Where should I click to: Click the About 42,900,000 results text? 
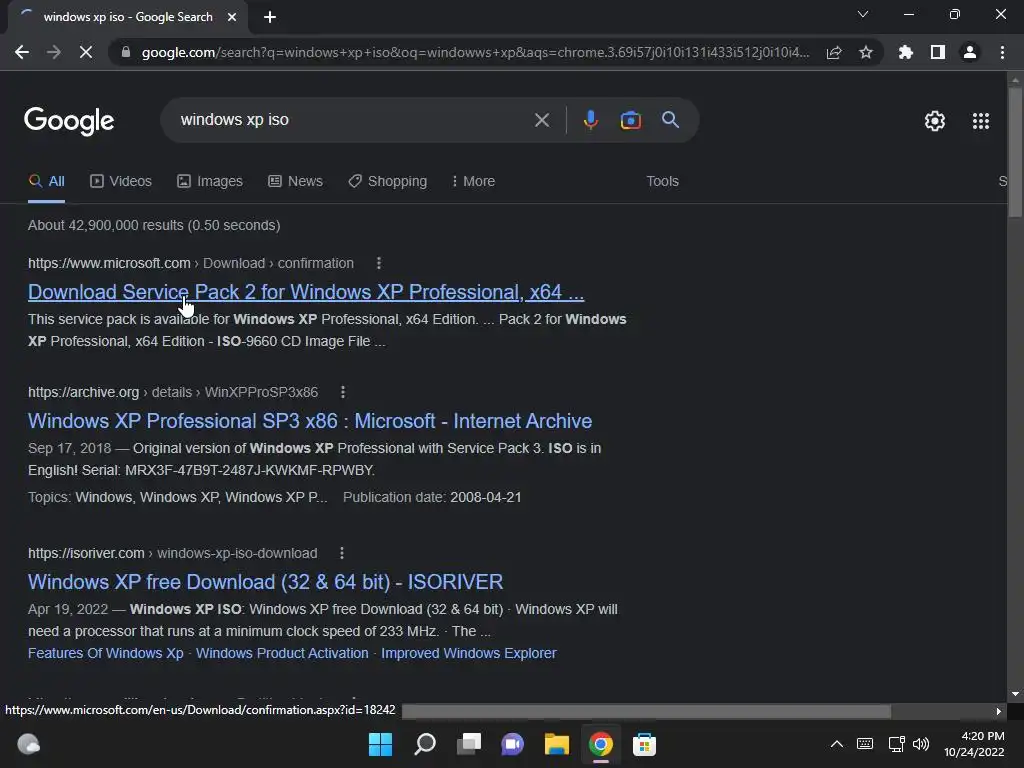pyautogui.click(x=154, y=225)
